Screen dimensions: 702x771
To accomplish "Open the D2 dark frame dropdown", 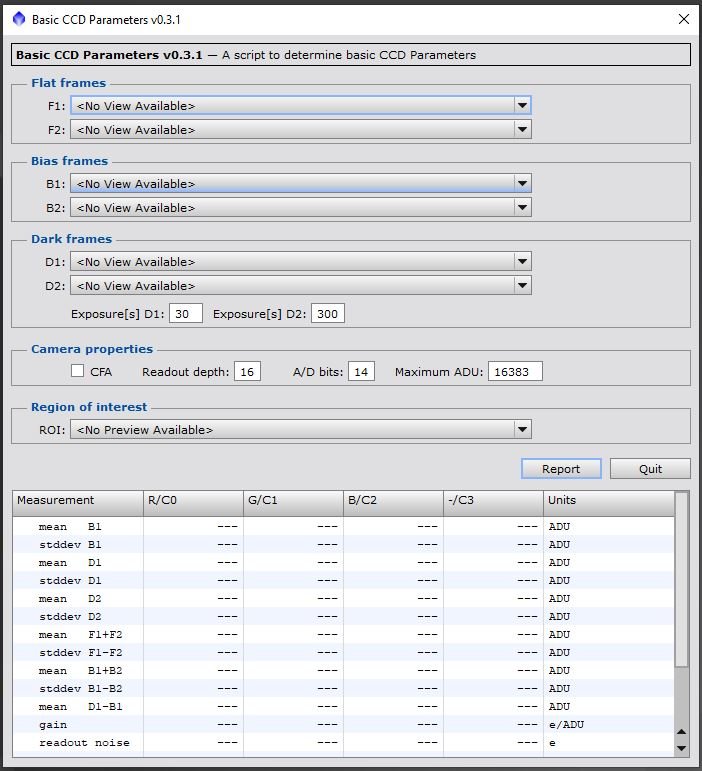I will click(300, 286).
